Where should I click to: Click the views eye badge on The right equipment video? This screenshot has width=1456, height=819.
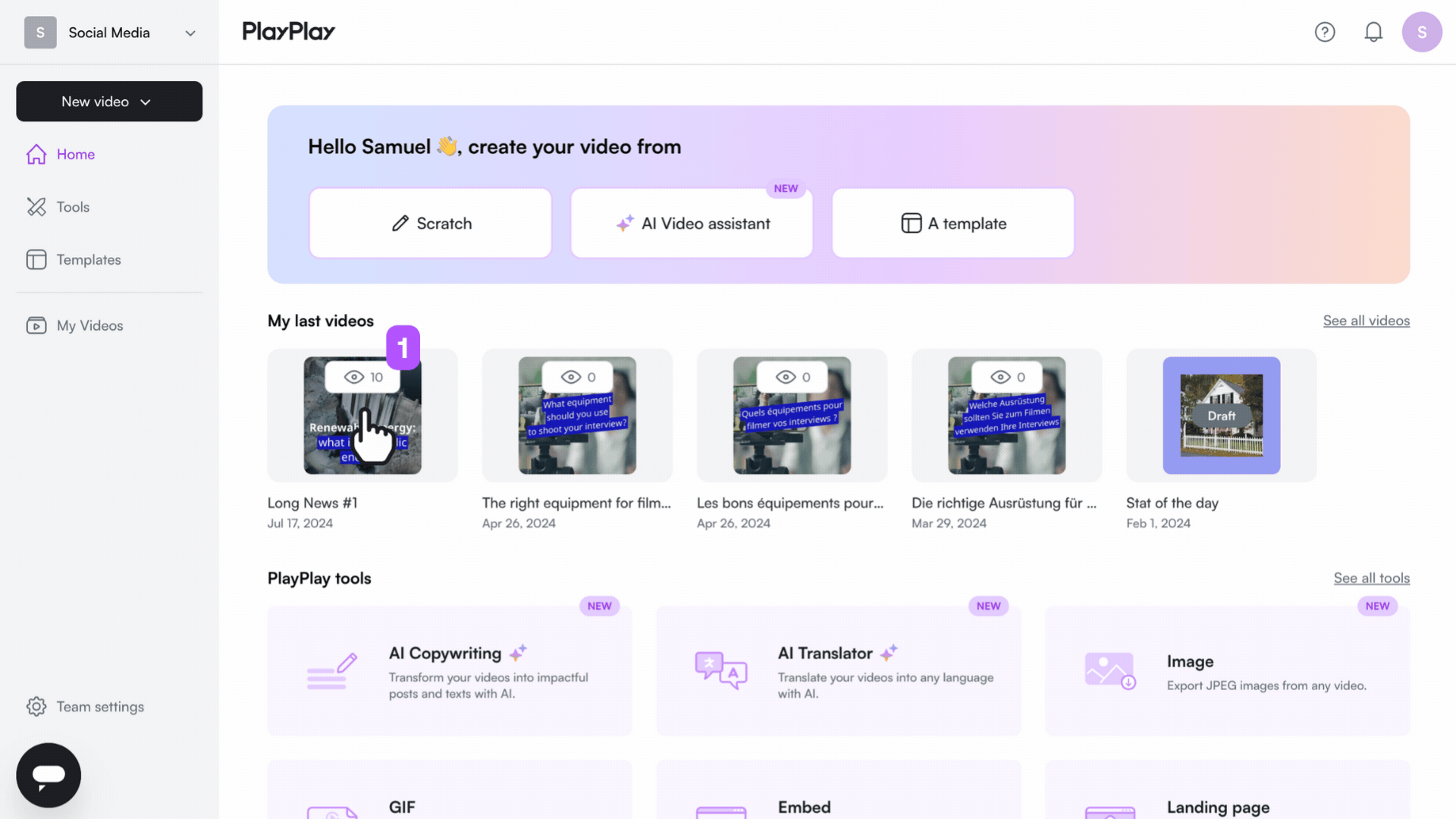tap(578, 377)
